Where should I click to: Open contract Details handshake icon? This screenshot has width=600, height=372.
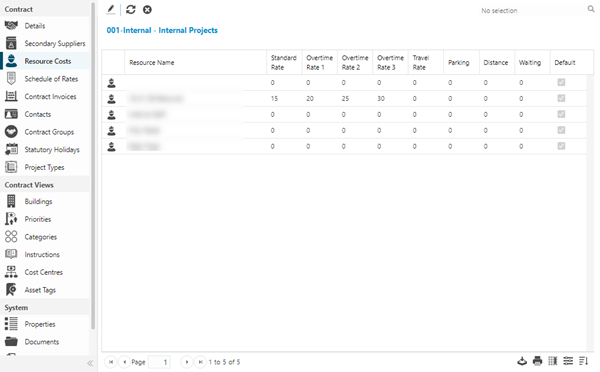[x=11, y=26]
